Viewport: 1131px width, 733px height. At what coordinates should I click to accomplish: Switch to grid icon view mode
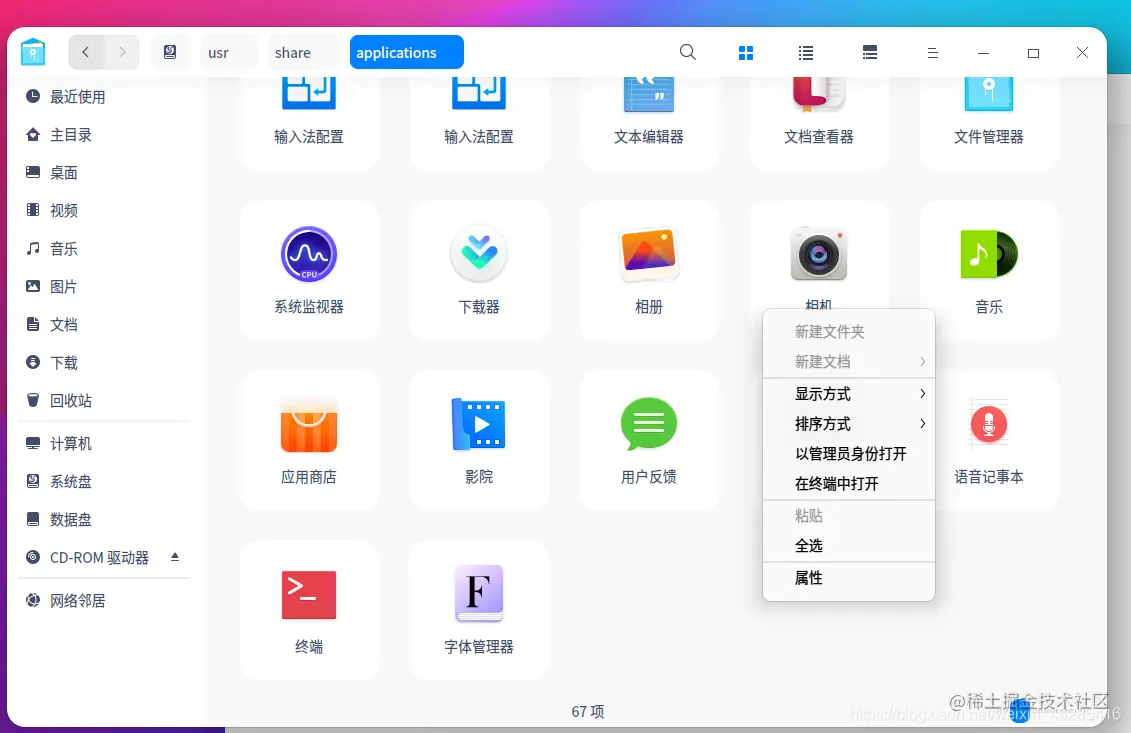click(746, 53)
